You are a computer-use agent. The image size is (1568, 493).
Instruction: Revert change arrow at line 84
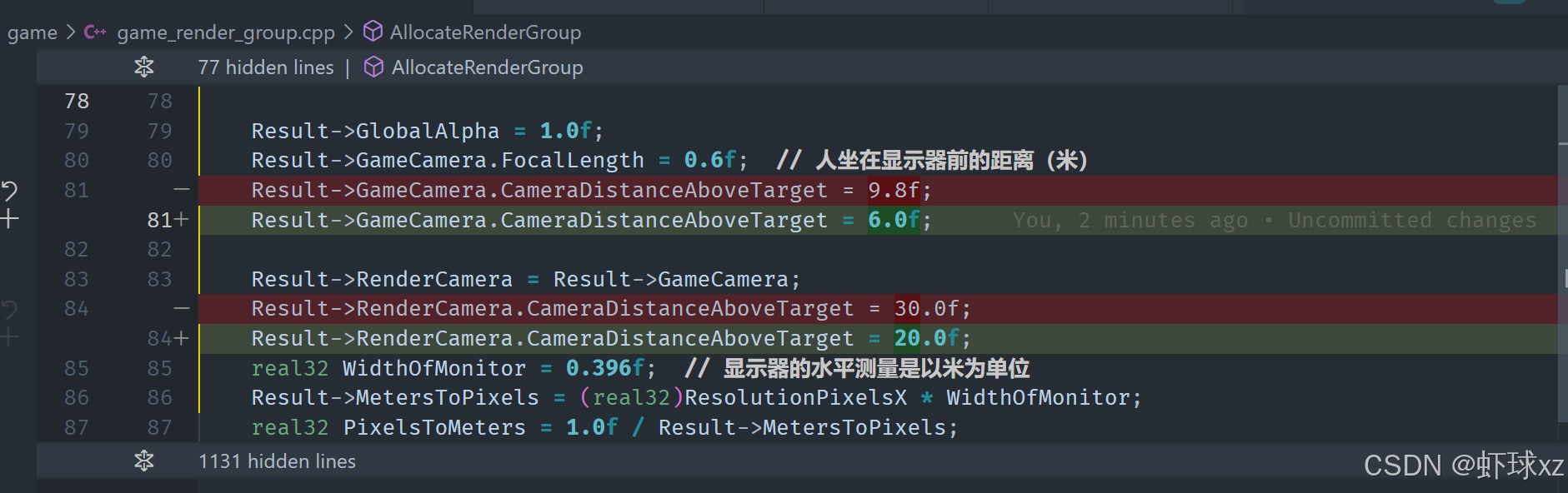coord(9,309)
